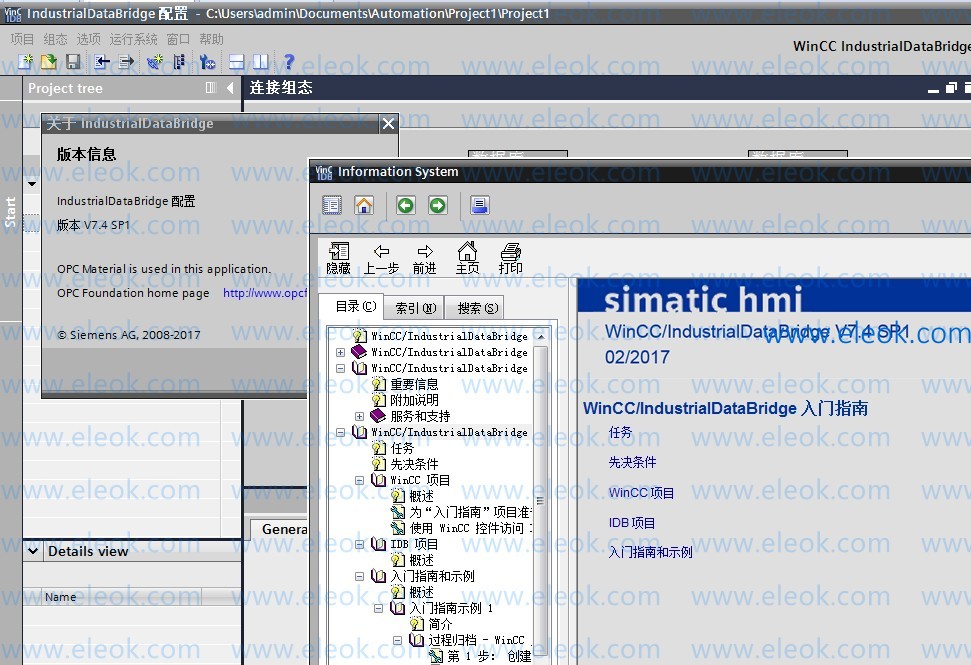
Task: Switch to the 索引 tab
Action: tap(416, 308)
